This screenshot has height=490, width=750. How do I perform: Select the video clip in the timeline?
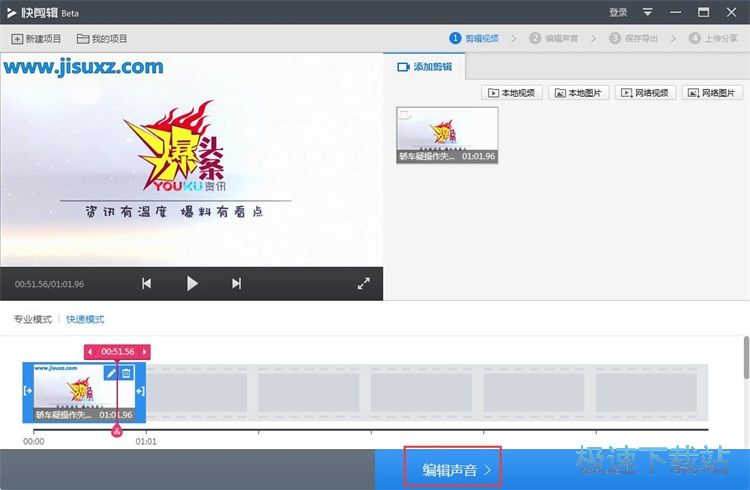[x=84, y=392]
